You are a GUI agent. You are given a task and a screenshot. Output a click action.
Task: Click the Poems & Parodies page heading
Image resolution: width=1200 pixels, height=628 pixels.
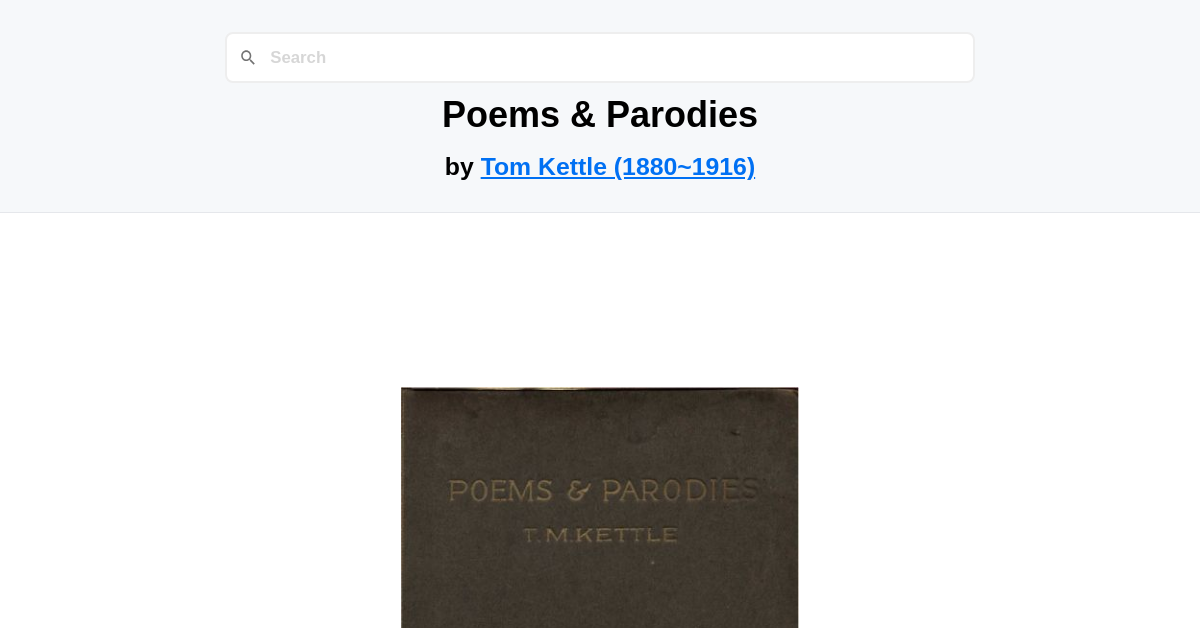(x=600, y=114)
